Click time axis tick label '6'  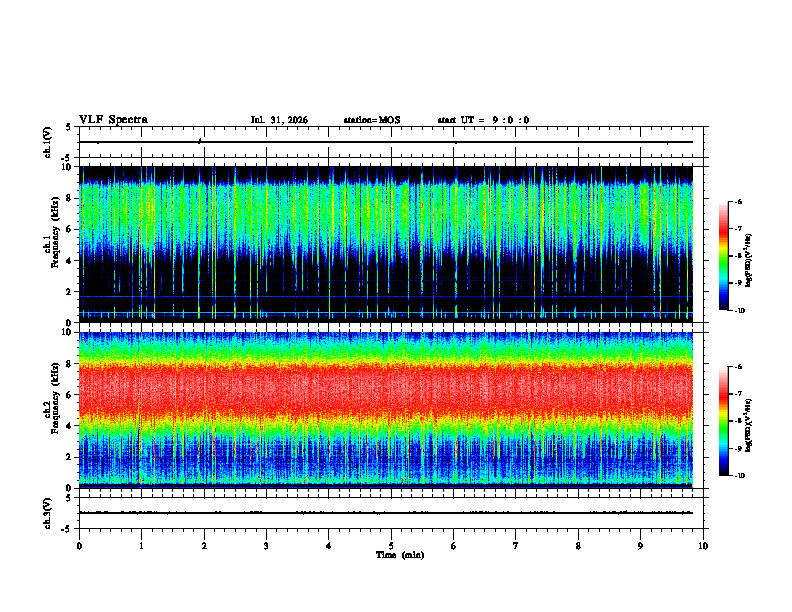454,546
